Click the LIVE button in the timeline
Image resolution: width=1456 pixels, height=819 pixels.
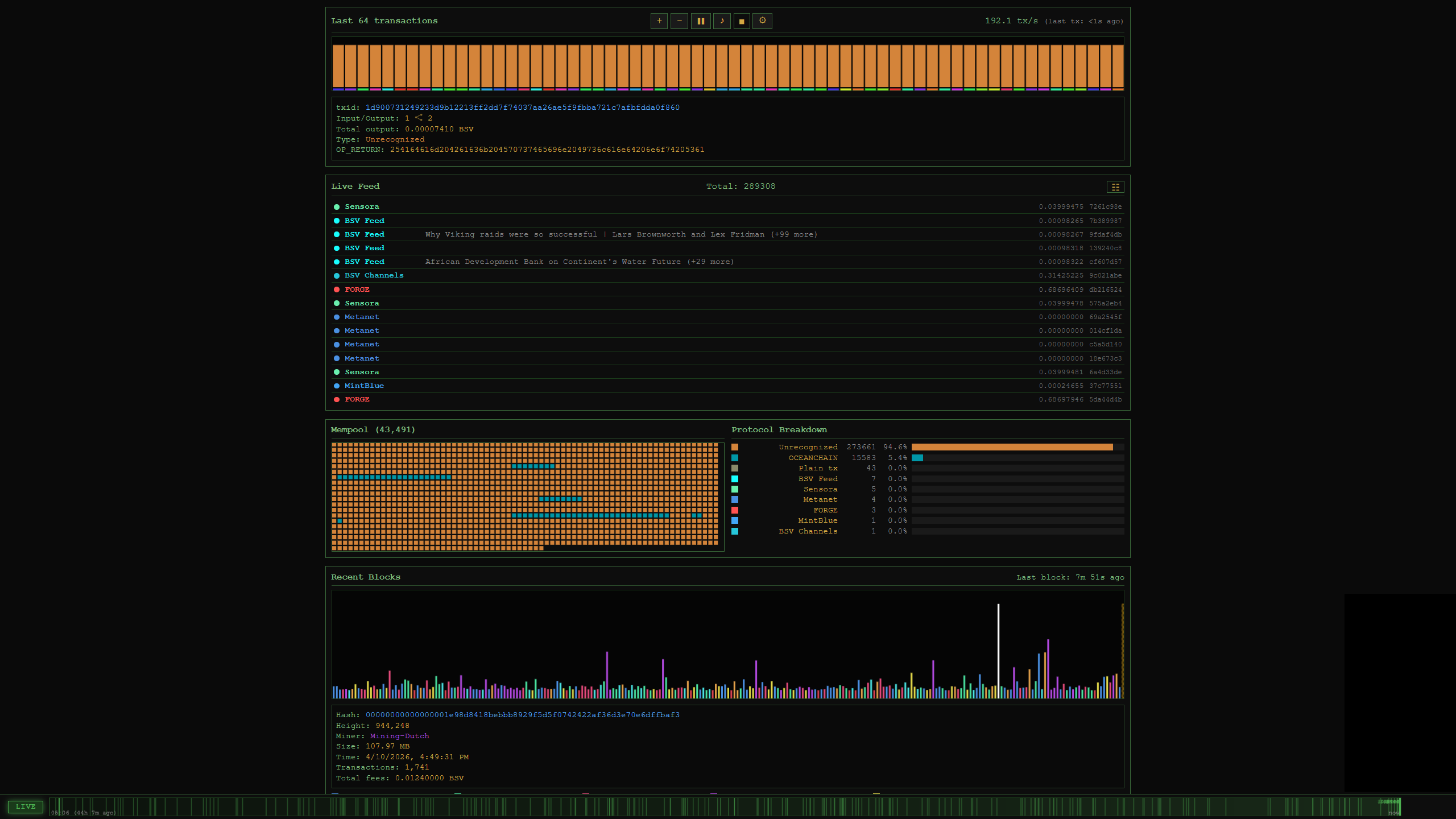[x=26, y=806]
